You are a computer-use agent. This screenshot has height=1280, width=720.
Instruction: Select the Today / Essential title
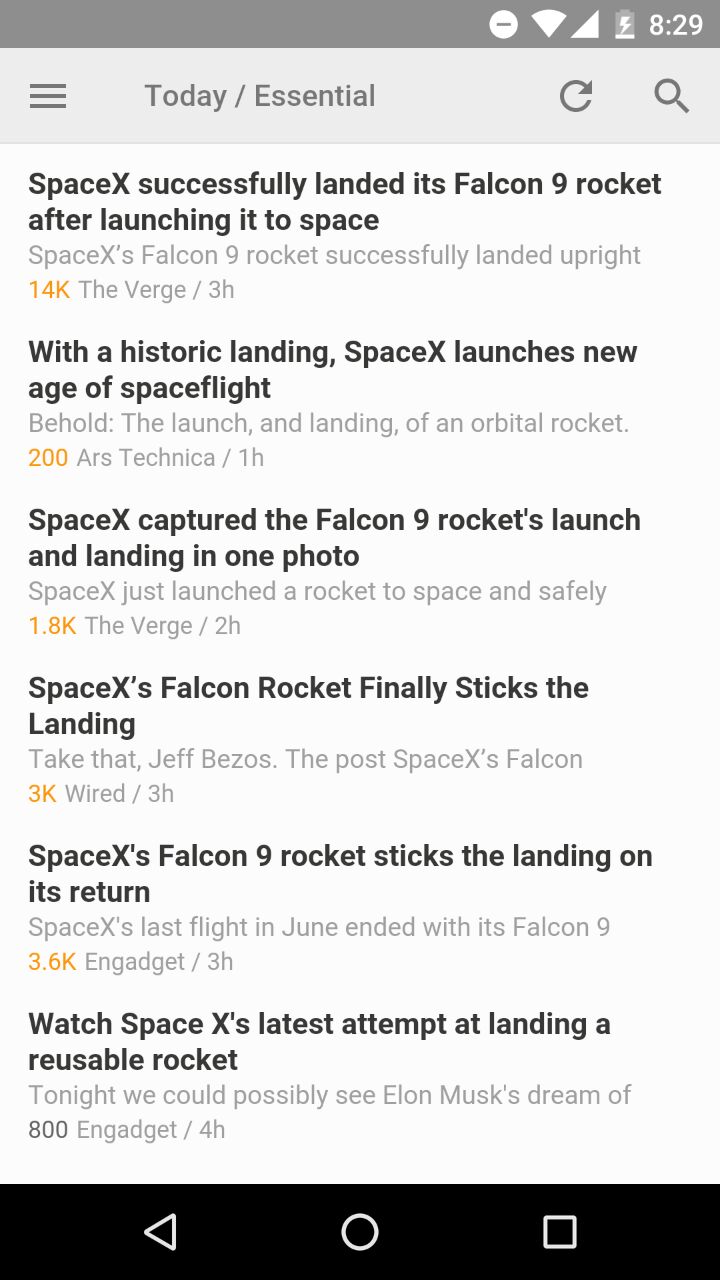tap(260, 96)
